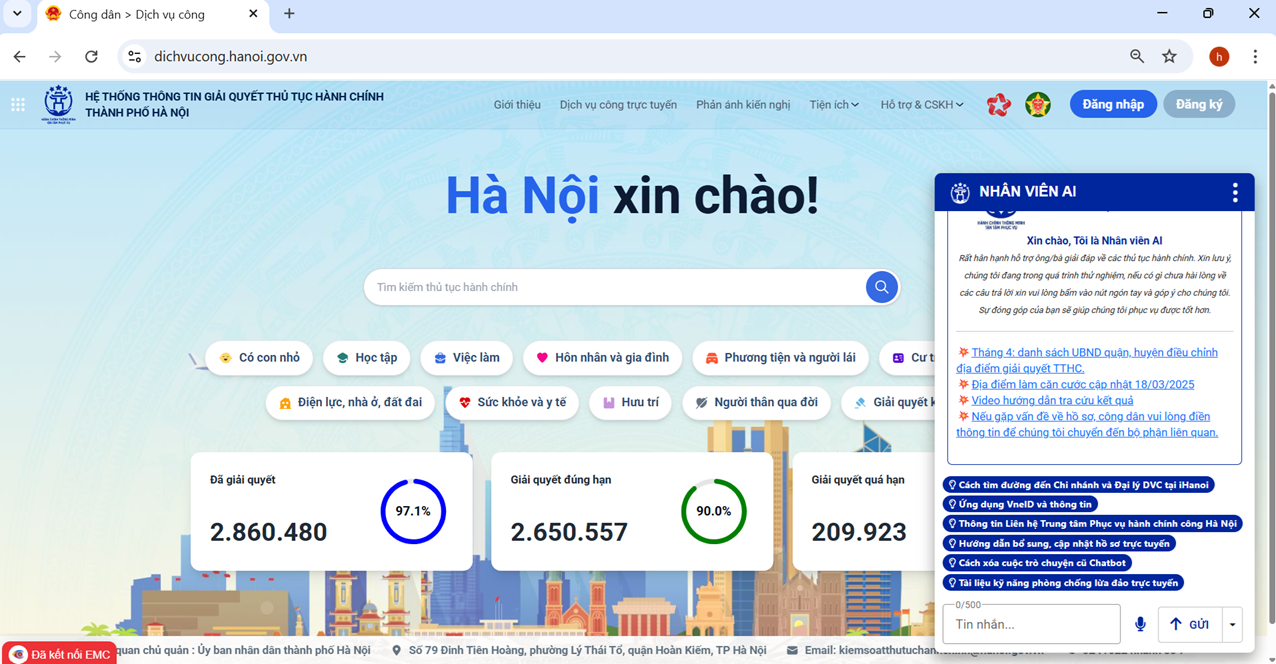
Task: Reload the page with refresh icon
Action: click(91, 57)
